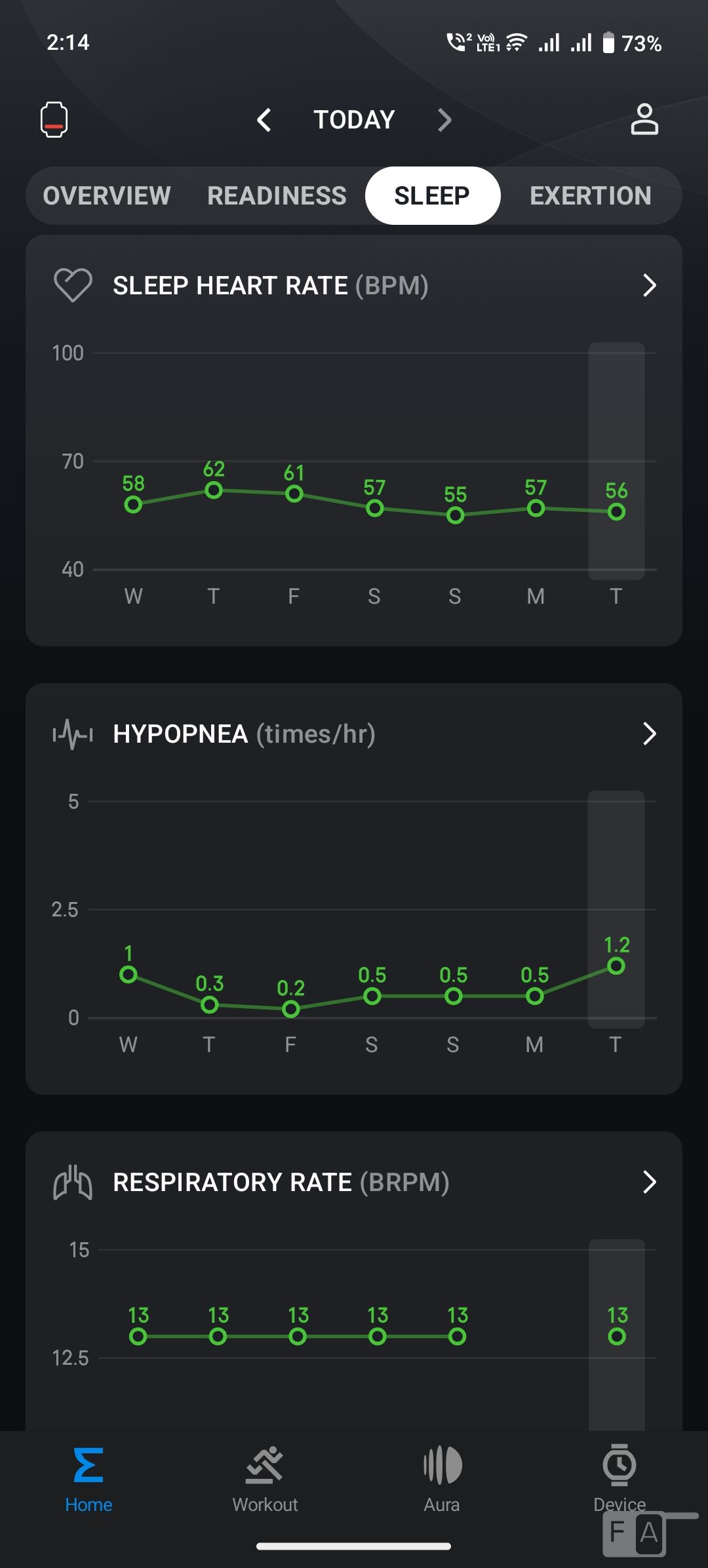The height and width of the screenshot is (1568, 708).
Task: Select the 1.2 hypopnea Tuesday data point
Action: pos(616,966)
